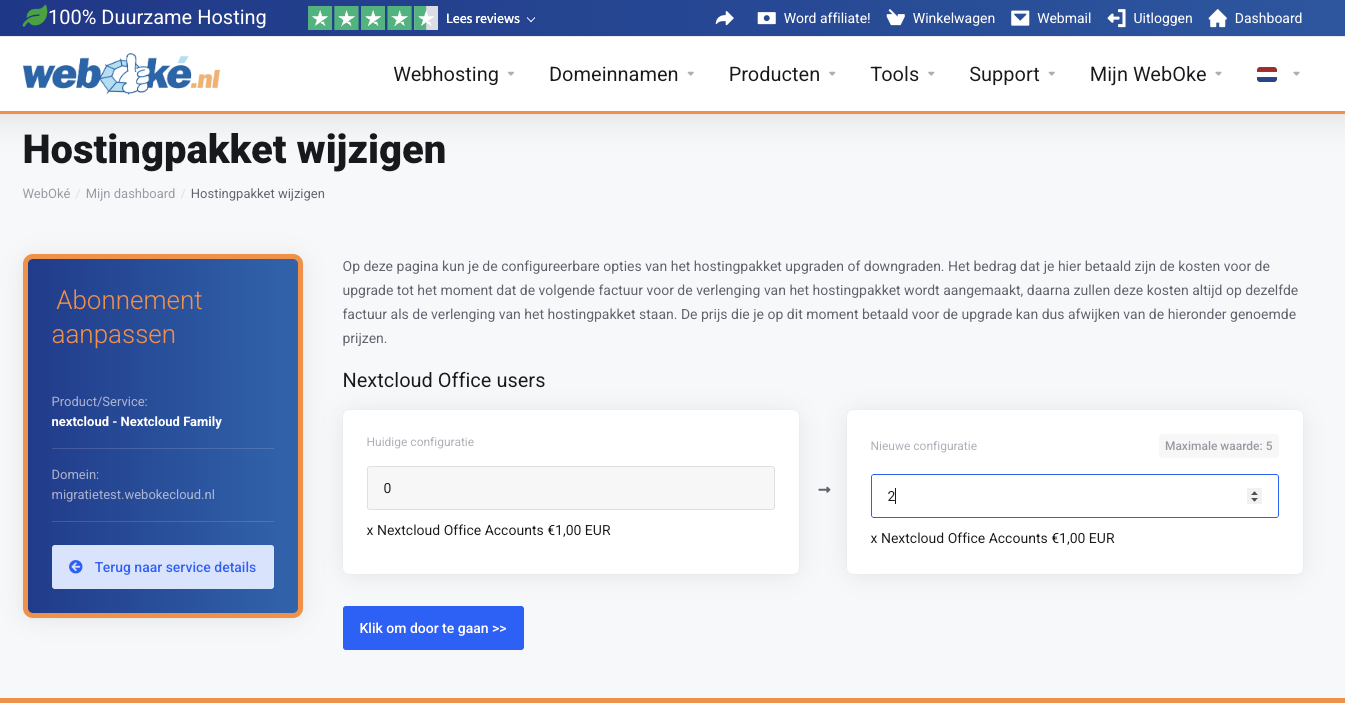The image size is (1345, 703).
Task: Click the Word affiliate money icon
Action: pos(767,18)
